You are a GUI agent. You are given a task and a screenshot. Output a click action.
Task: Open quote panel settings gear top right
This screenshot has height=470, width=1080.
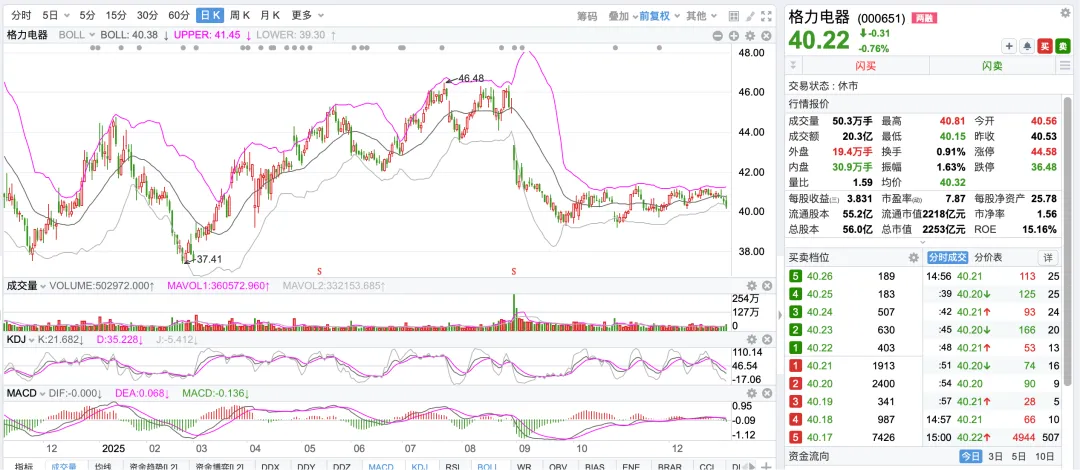click(x=1066, y=12)
